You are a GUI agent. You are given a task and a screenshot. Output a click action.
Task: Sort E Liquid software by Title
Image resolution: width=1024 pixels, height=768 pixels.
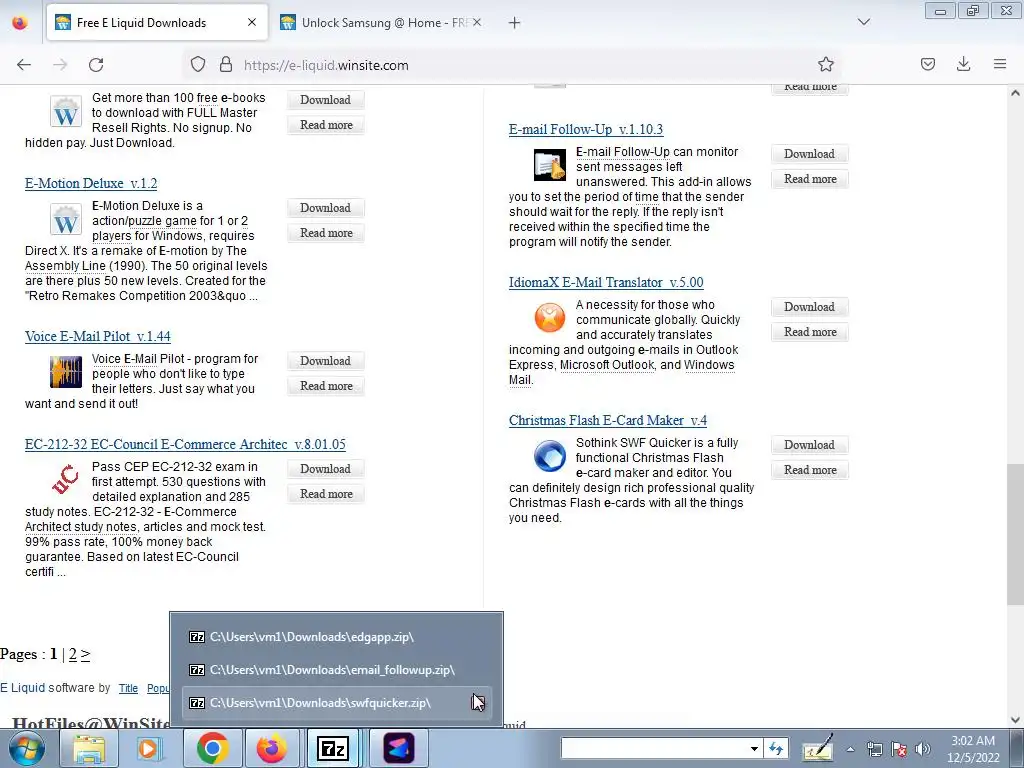point(128,688)
